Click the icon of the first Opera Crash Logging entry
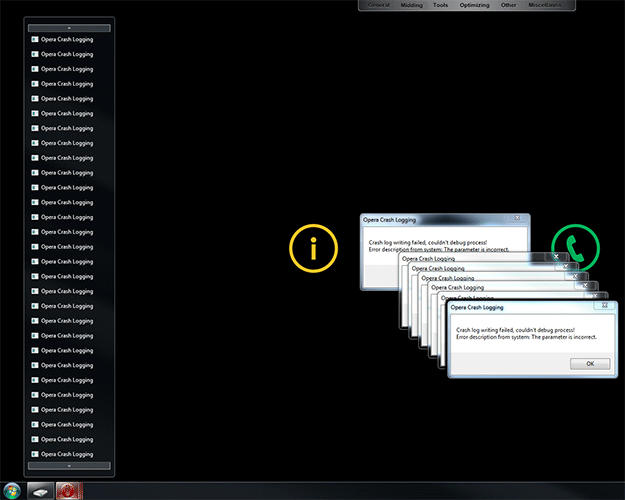The height and width of the screenshot is (500, 625). (35, 40)
